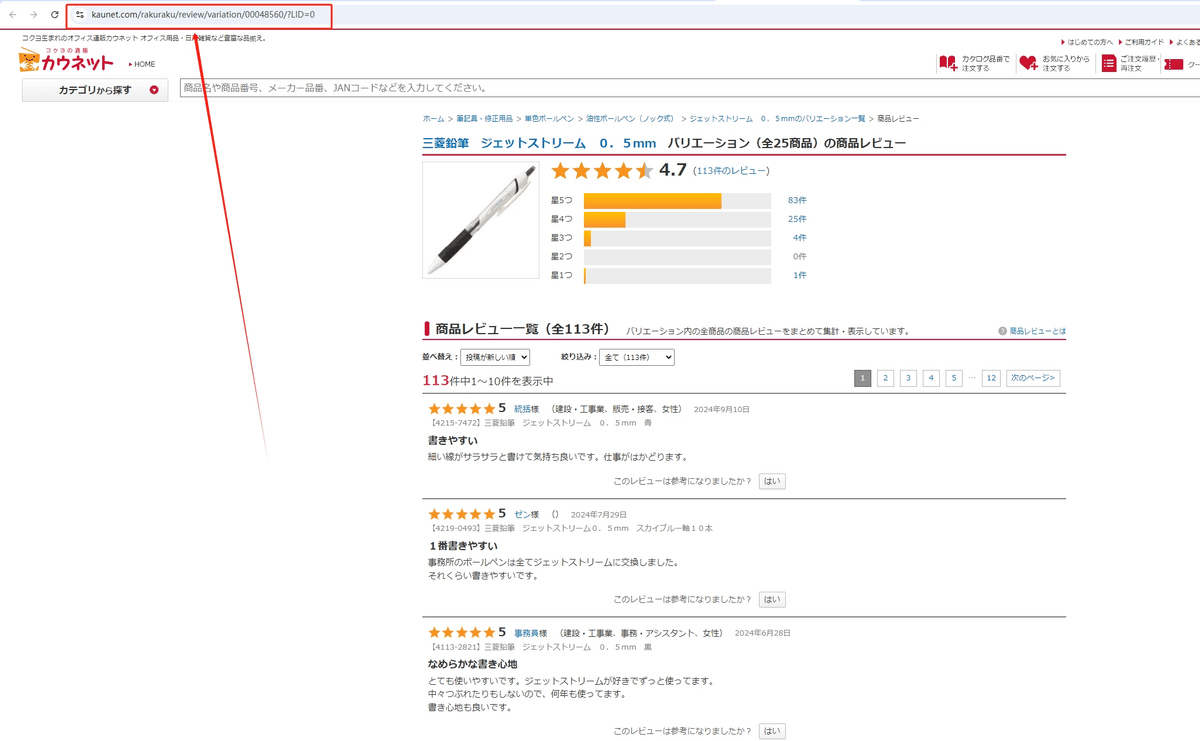1200x741 pixels.
Task: Click the Kaunet logo
Action: [66, 60]
